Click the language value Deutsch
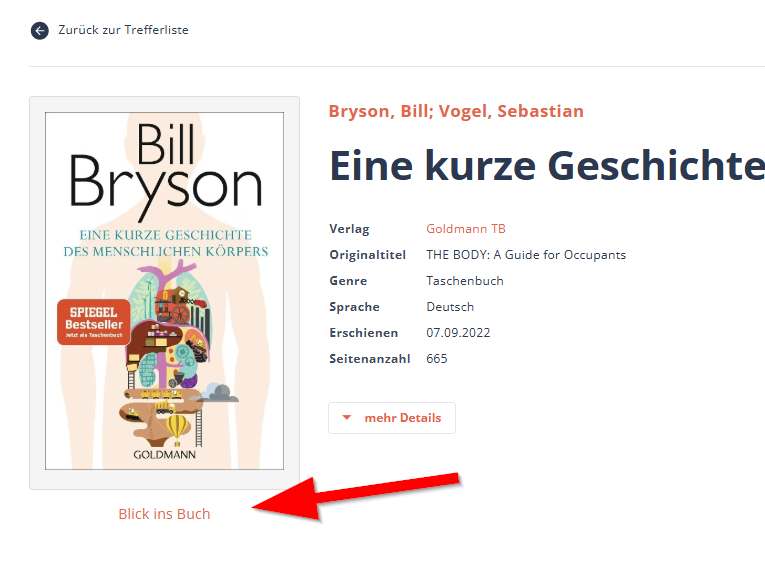This screenshot has width=765, height=563. click(x=450, y=306)
